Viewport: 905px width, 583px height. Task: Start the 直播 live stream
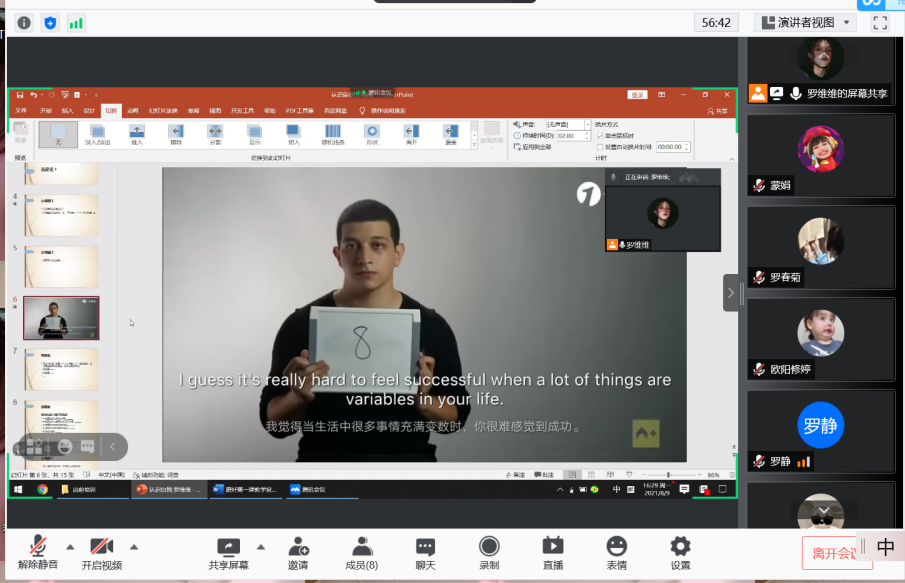553,553
